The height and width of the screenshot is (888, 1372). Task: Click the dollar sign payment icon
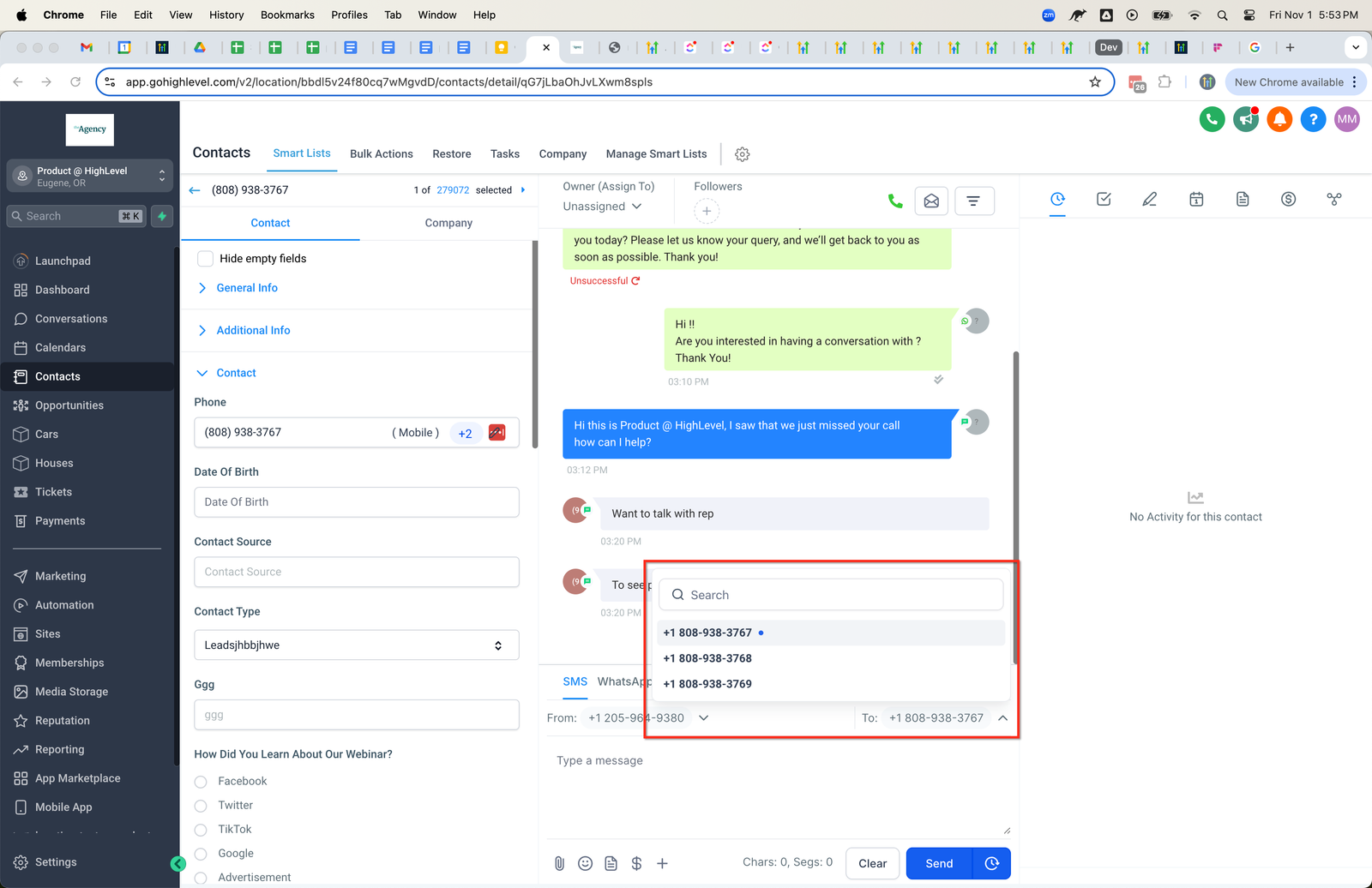coord(636,863)
